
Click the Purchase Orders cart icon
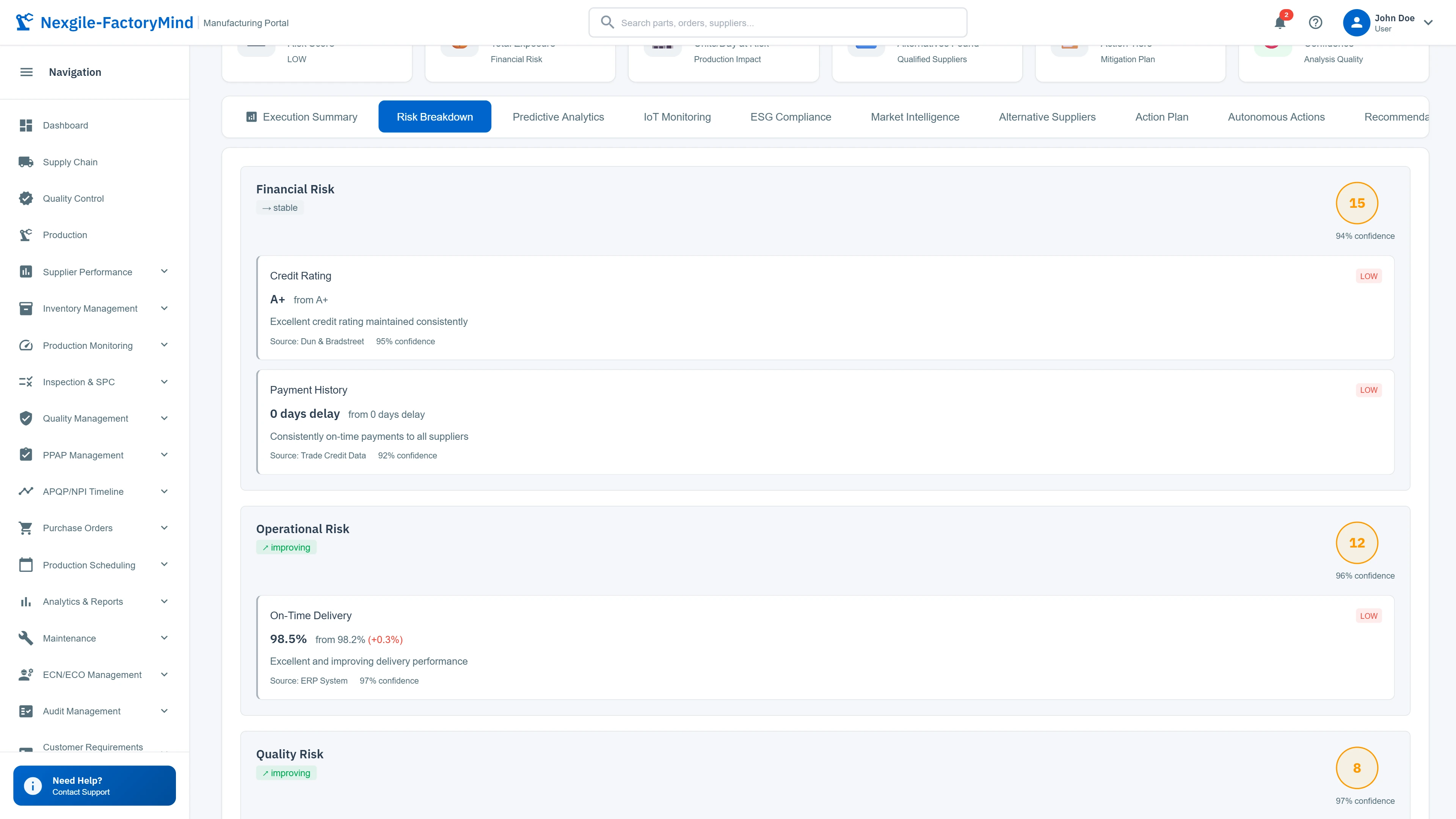pyautogui.click(x=26, y=528)
